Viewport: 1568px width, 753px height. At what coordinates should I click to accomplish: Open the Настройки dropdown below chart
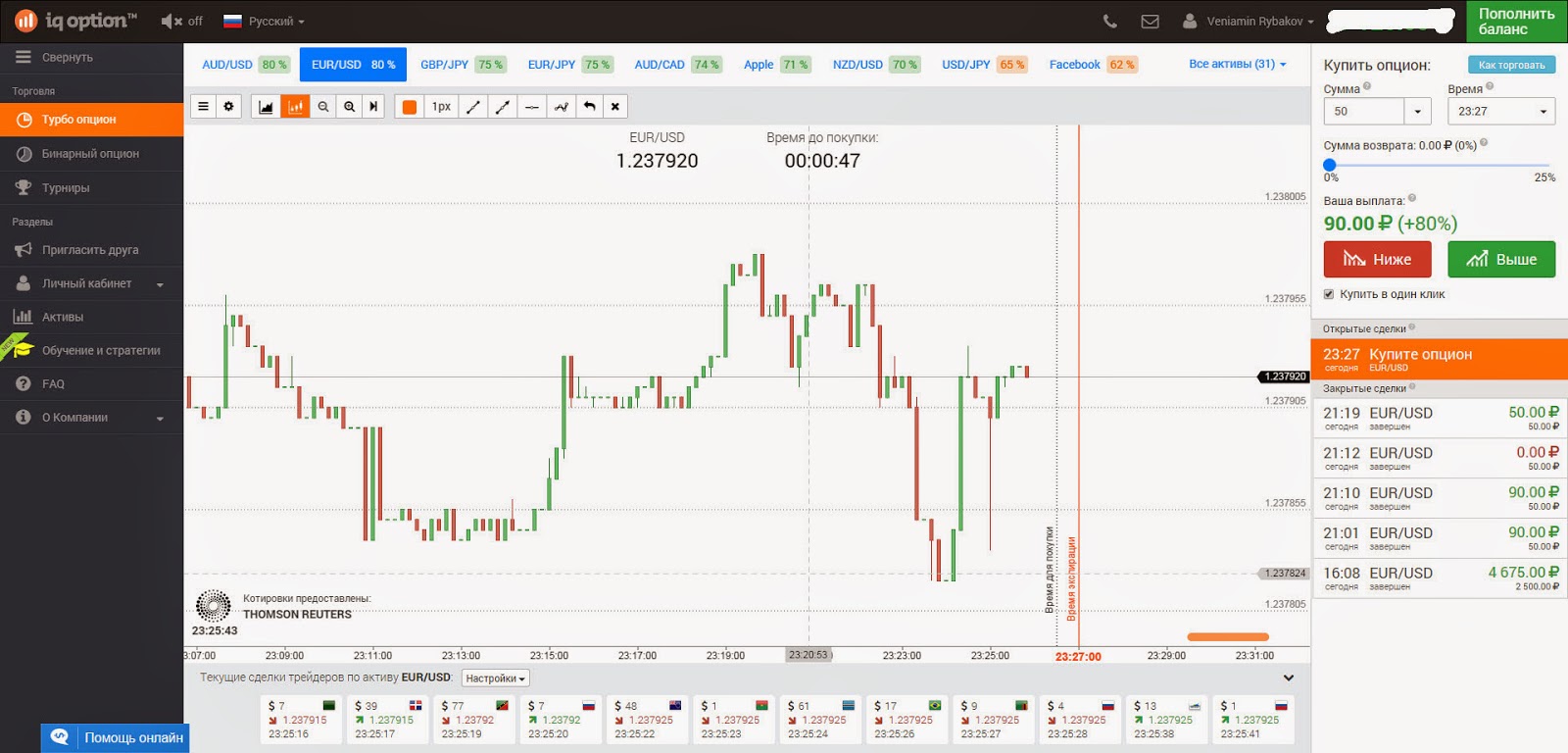[496, 678]
